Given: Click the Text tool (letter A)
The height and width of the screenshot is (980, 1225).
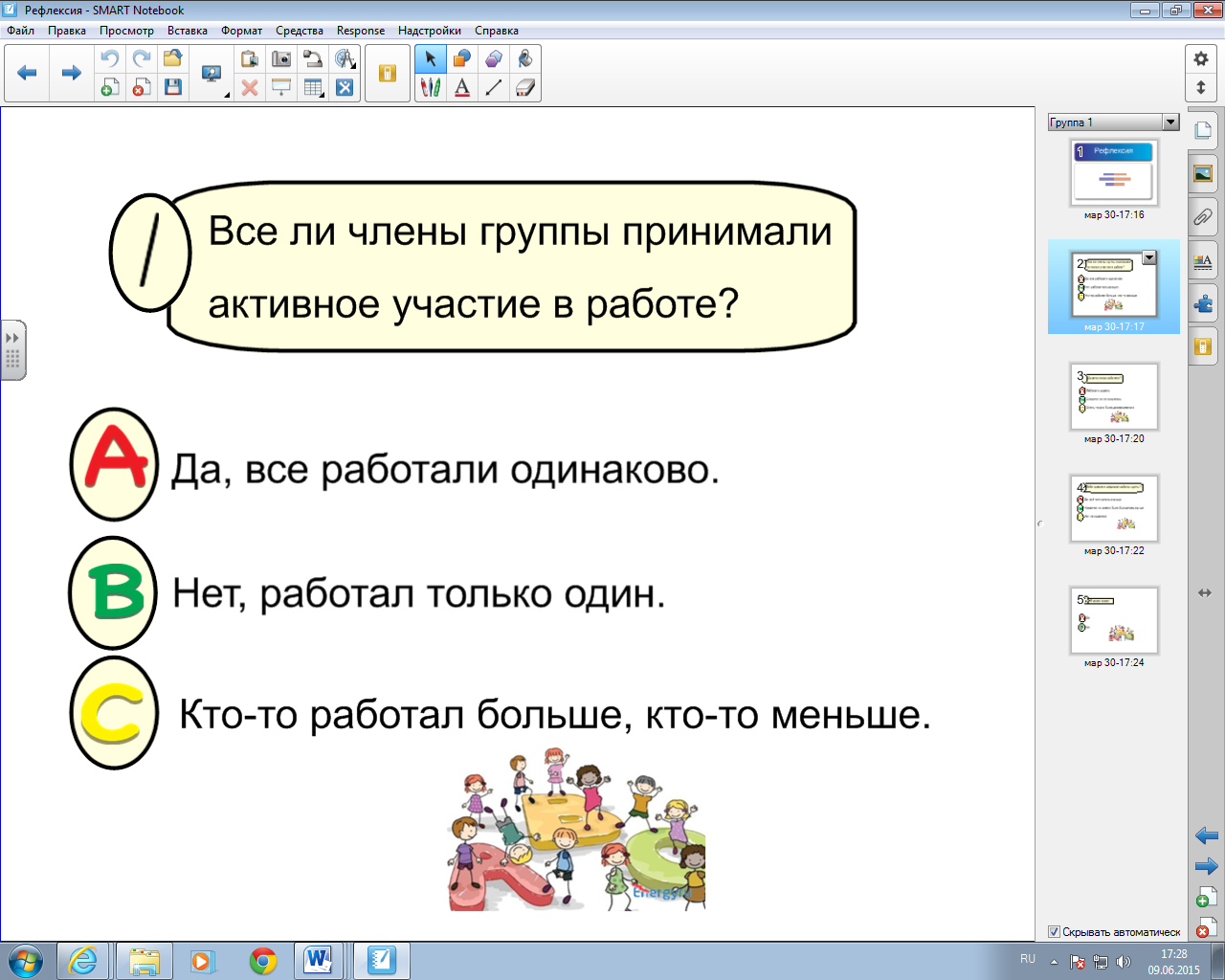Looking at the screenshot, I should point(462,88).
